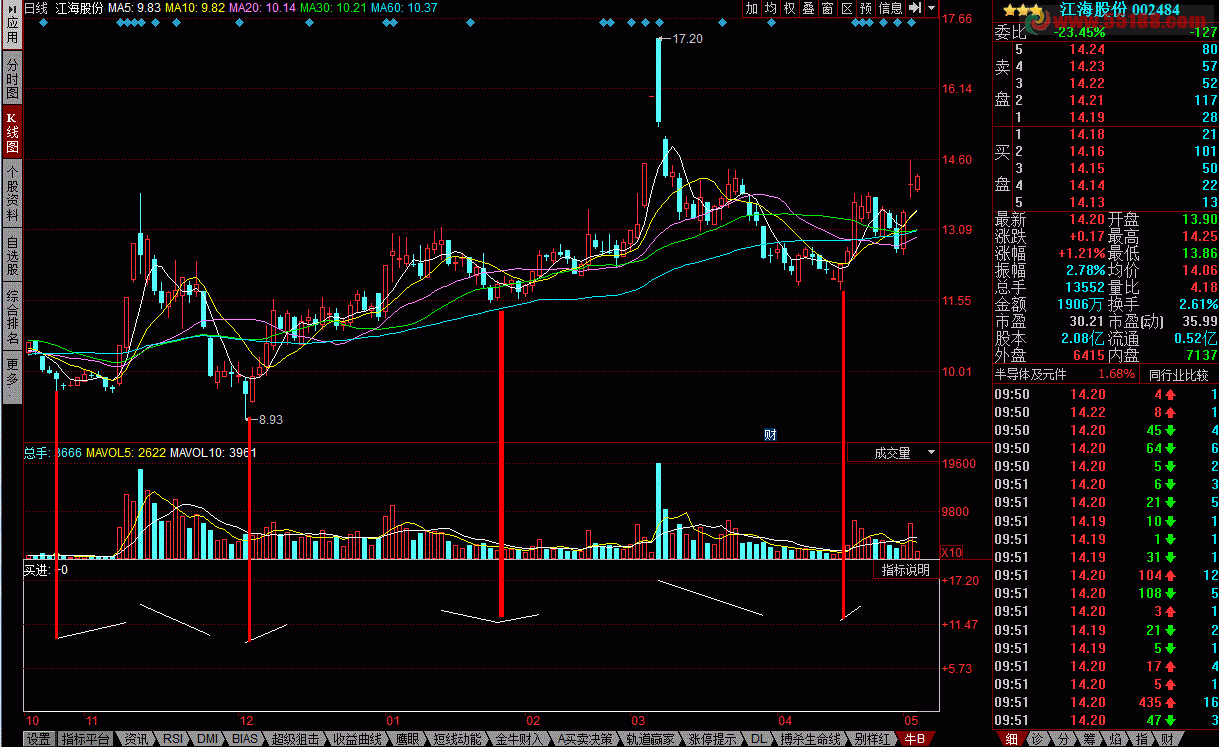1219x747 pixels.
Task: Select the 鹰眼 indicator tab
Action: coord(407,739)
